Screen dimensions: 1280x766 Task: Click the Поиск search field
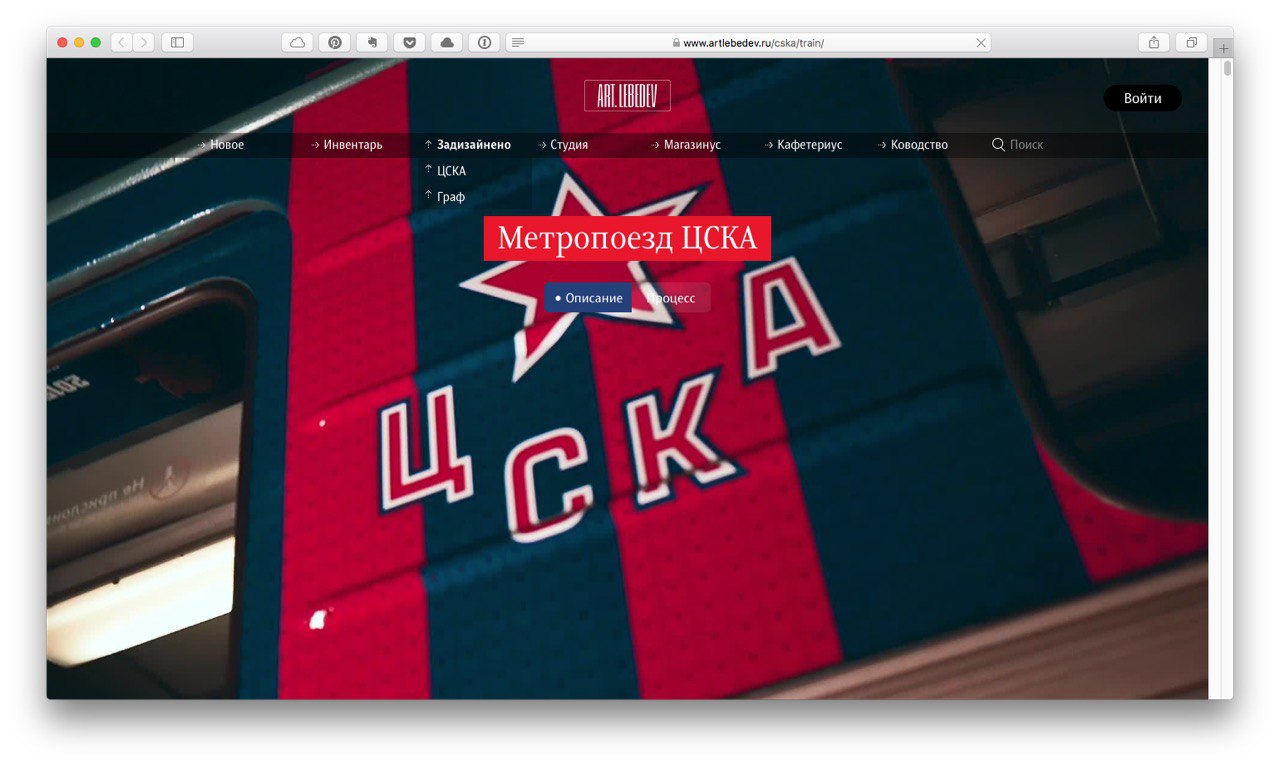[1026, 145]
